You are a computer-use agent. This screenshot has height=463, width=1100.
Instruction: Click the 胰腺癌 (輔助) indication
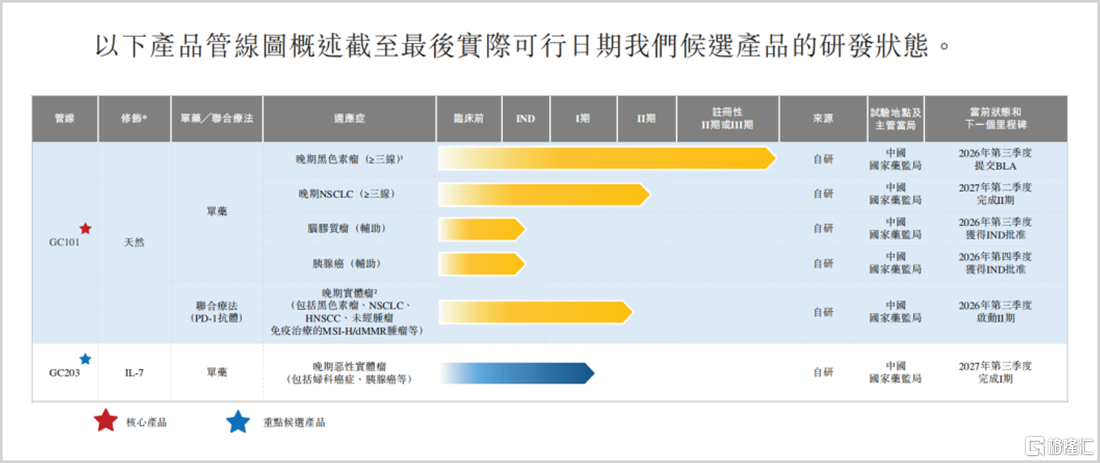click(349, 264)
